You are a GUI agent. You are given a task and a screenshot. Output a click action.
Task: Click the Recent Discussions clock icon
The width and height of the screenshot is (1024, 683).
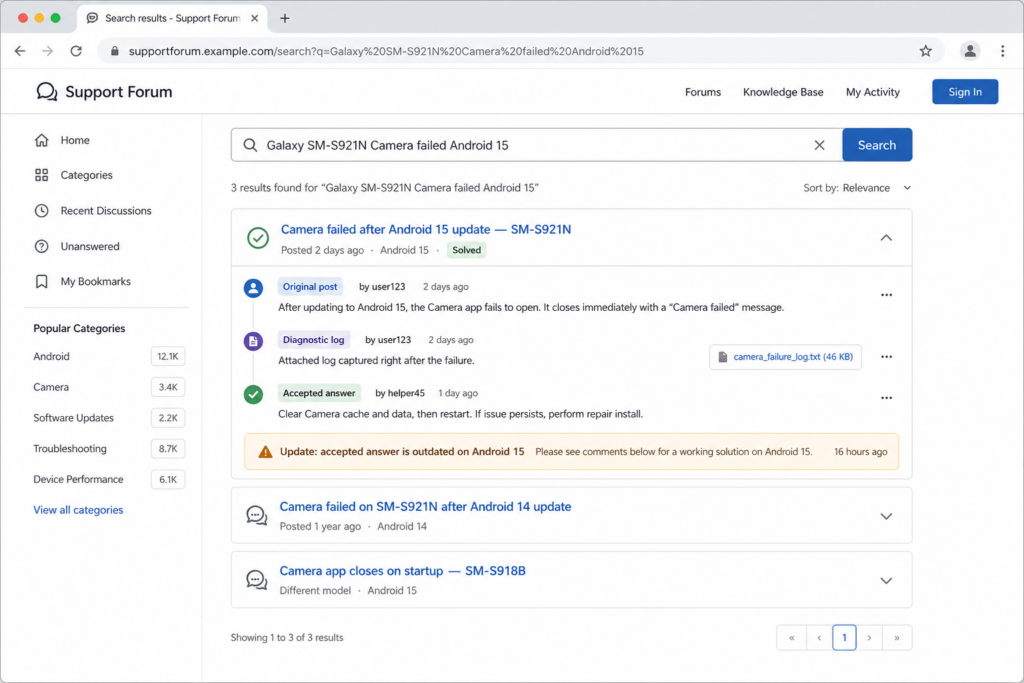coord(42,211)
